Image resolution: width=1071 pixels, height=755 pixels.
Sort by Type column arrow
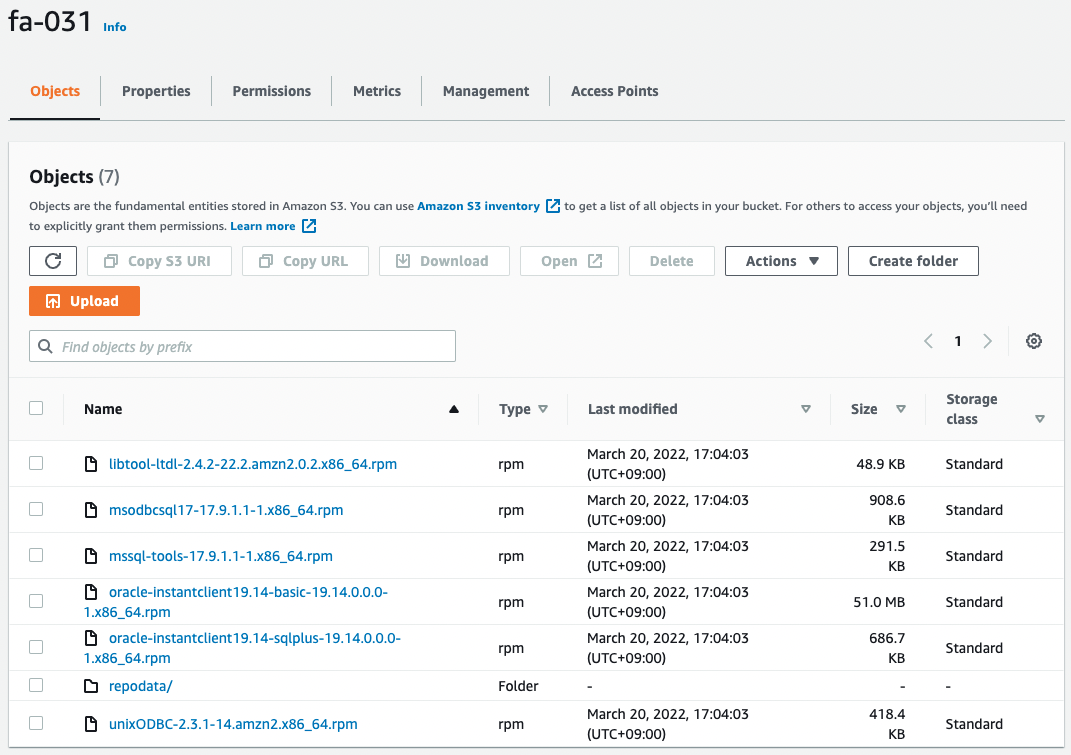click(543, 409)
